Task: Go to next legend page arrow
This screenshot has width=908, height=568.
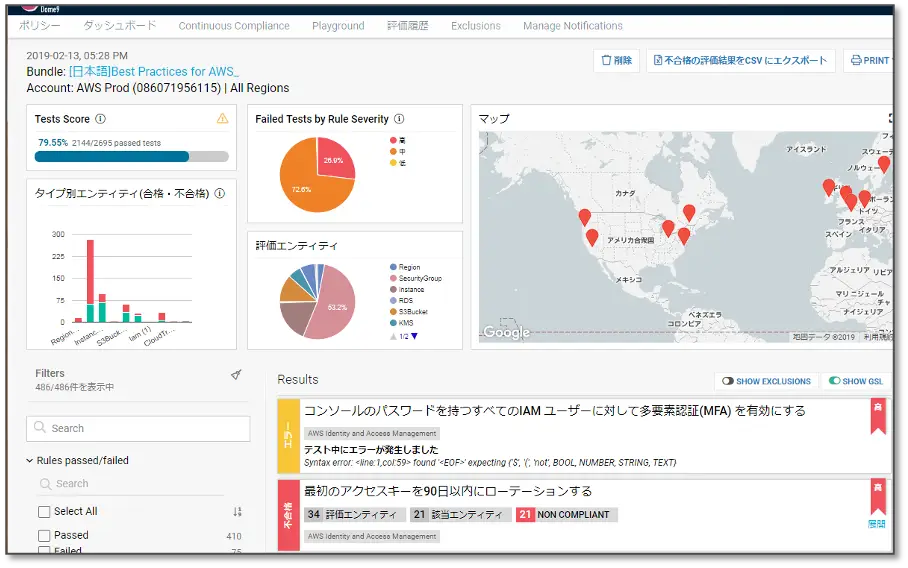Action: tap(414, 336)
